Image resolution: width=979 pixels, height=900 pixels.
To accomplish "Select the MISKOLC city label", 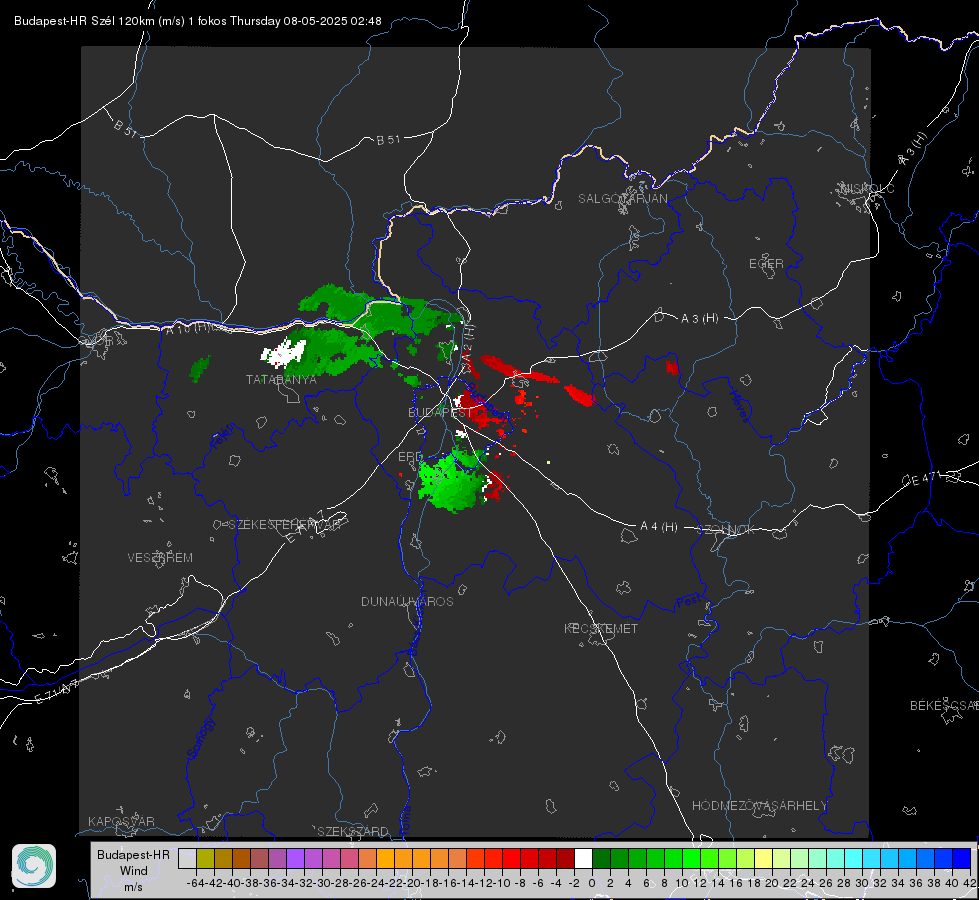I will click(867, 189).
